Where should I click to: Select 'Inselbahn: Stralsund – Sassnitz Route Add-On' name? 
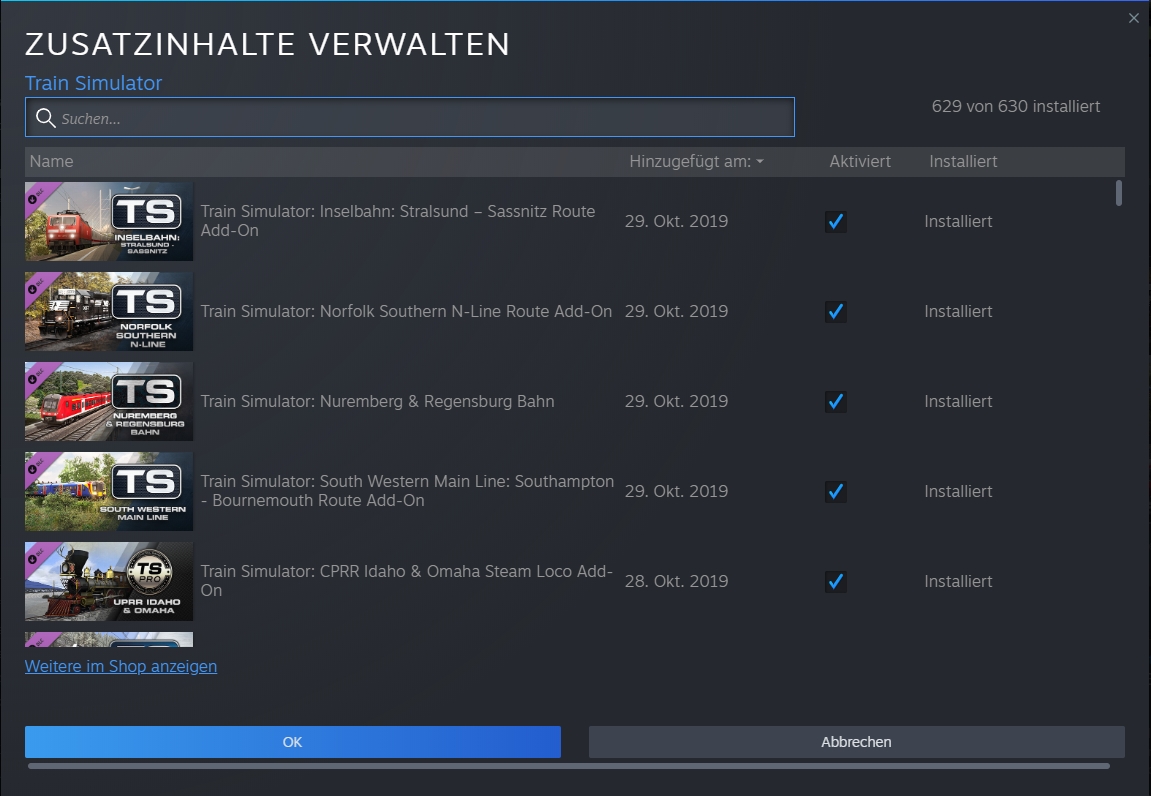pyautogui.click(x=398, y=220)
